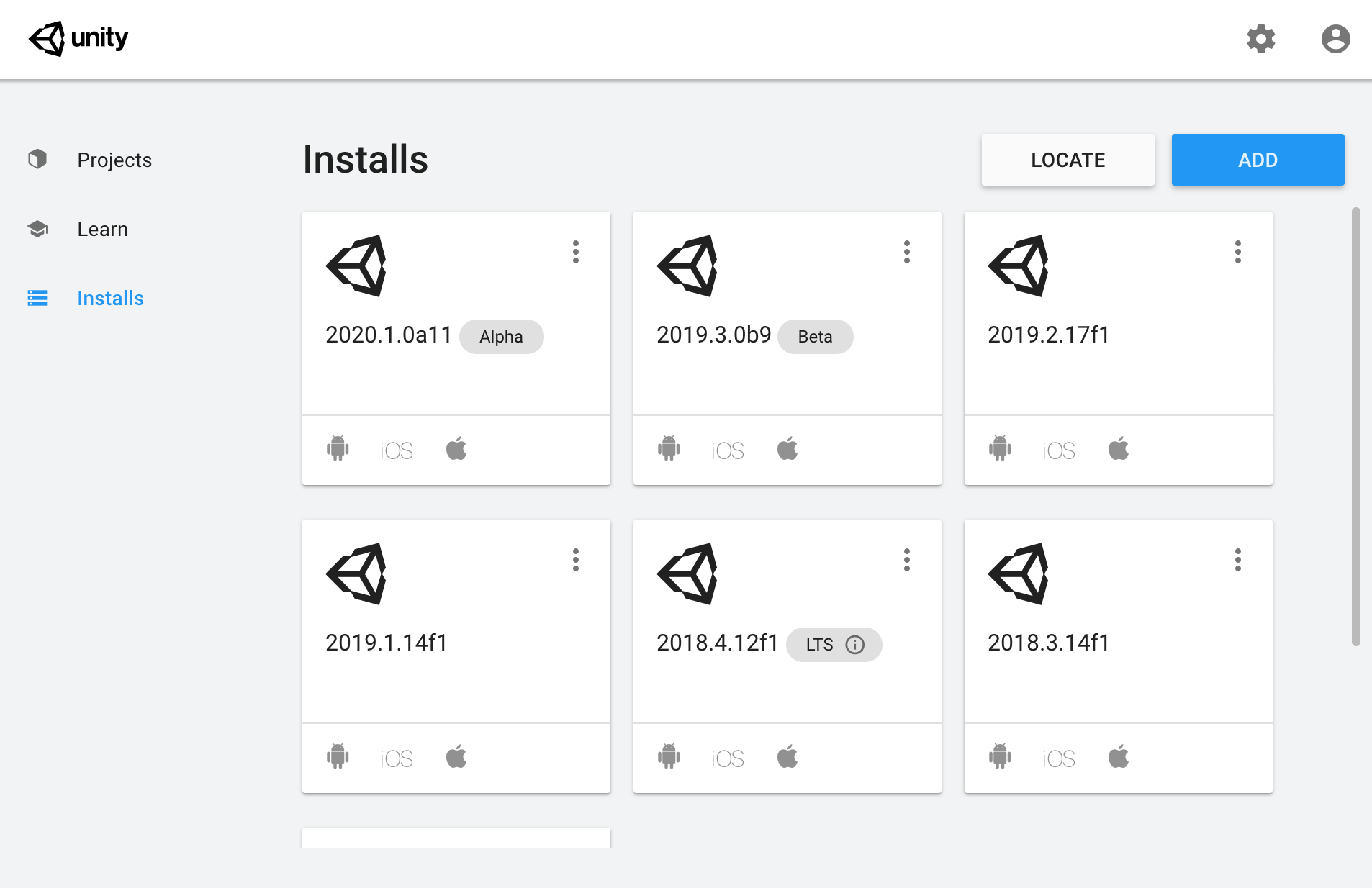Click the Projects cube icon in the sidebar

point(37,159)
